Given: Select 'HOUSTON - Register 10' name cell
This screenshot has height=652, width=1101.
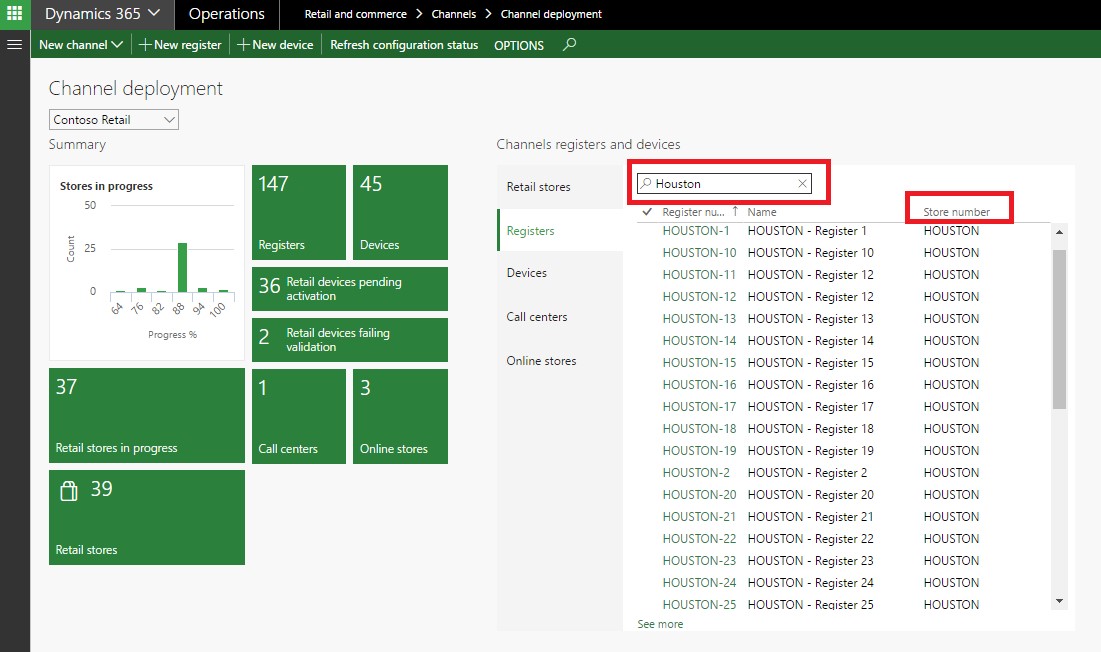Looking at the screenshot, I should pos(810,253).
